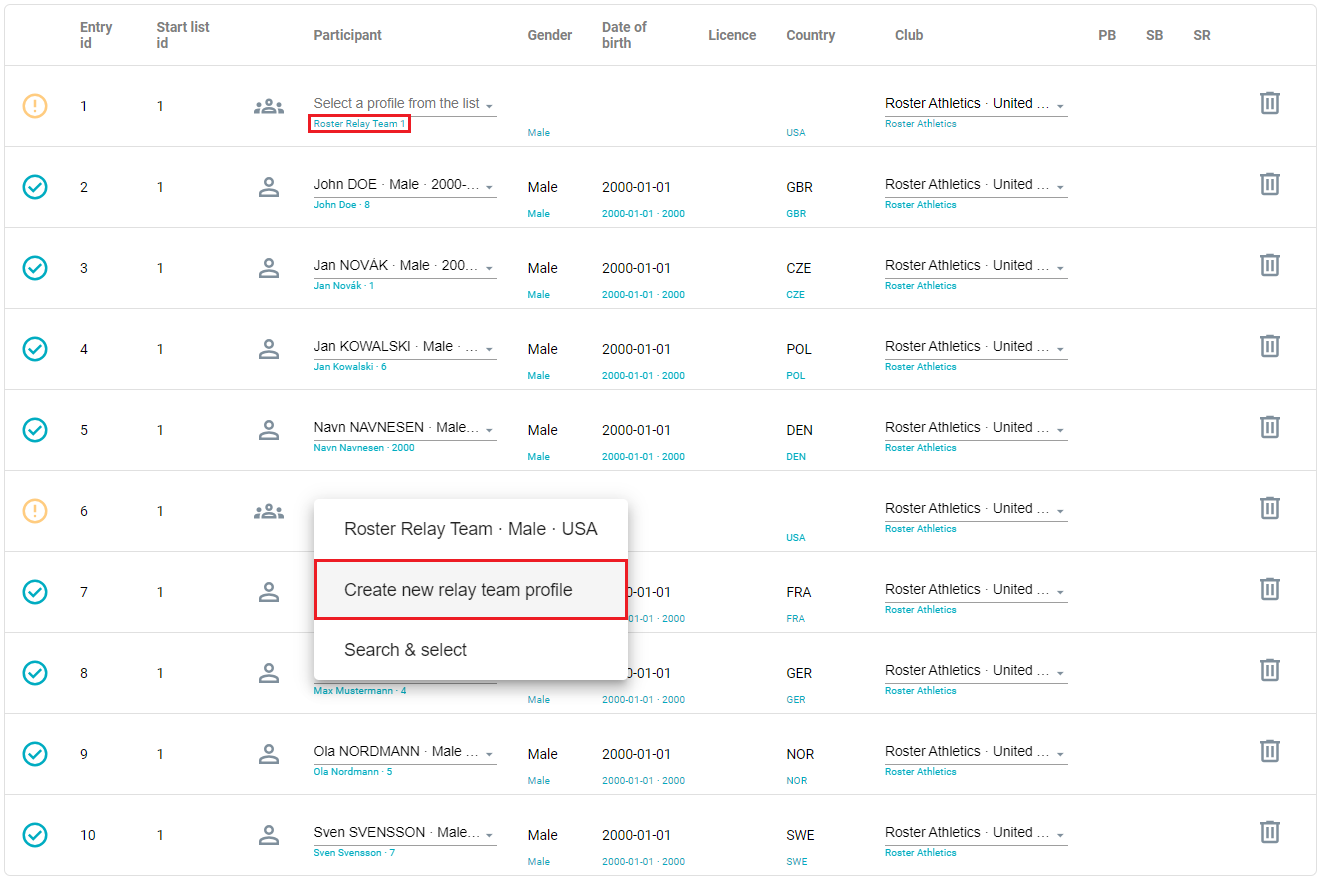This screenshot has width=1322, height=881.
Task: Click person icon in Jan KOWALSKI row
Action: (269, 349)
